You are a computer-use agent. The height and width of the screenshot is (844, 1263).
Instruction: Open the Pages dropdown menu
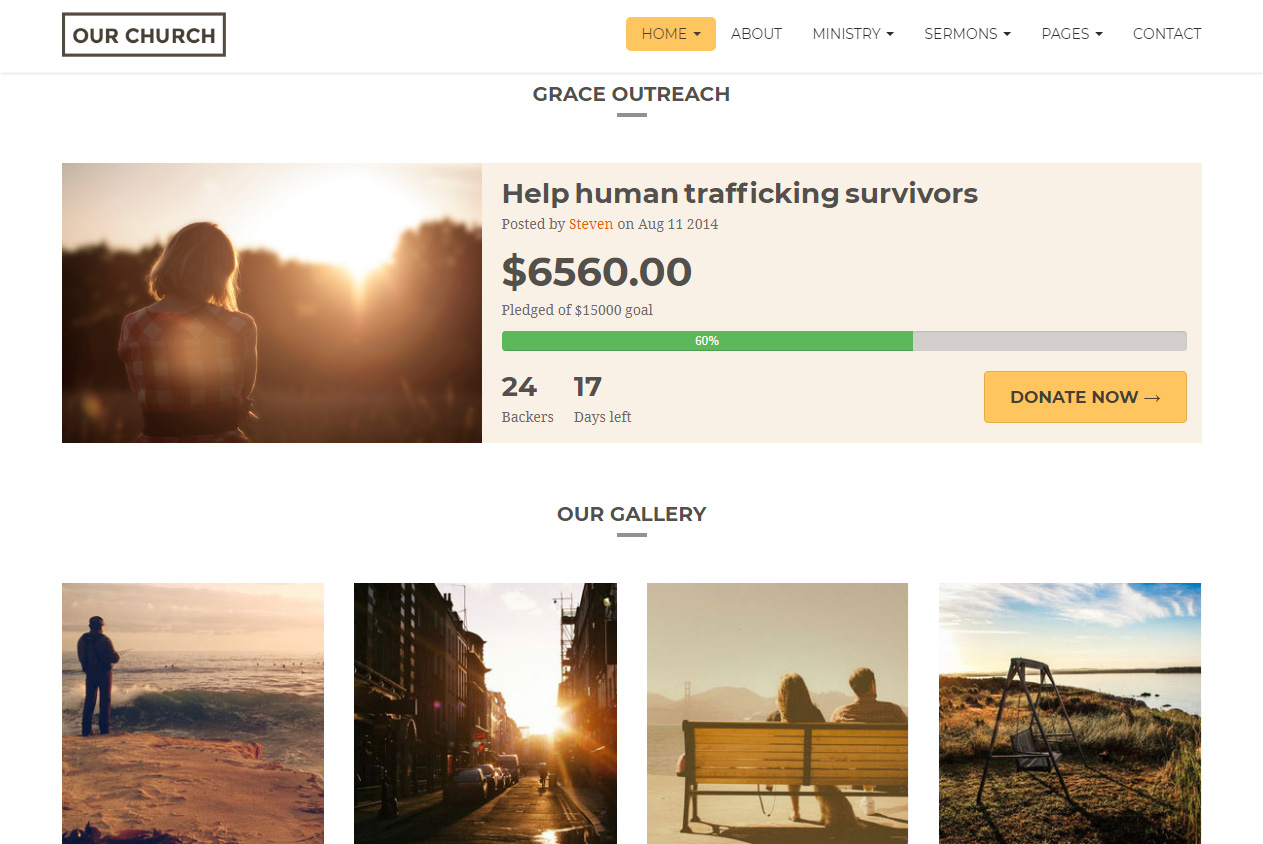pyautogui.click(x=1071, y=34)
